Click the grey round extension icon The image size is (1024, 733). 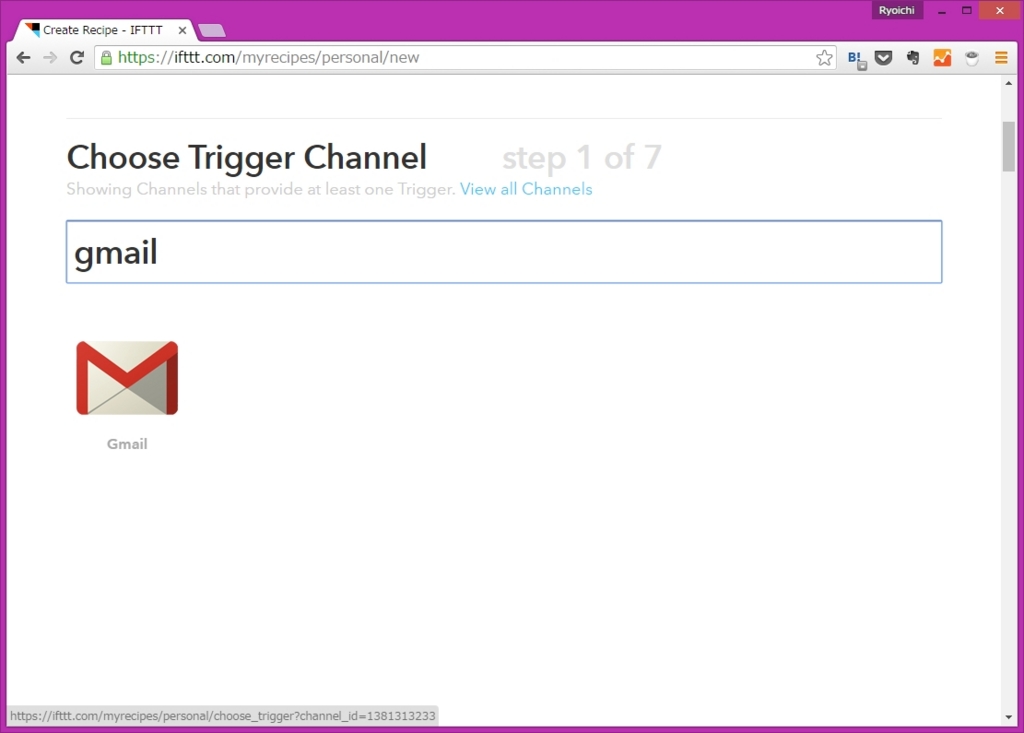point(972,58)
